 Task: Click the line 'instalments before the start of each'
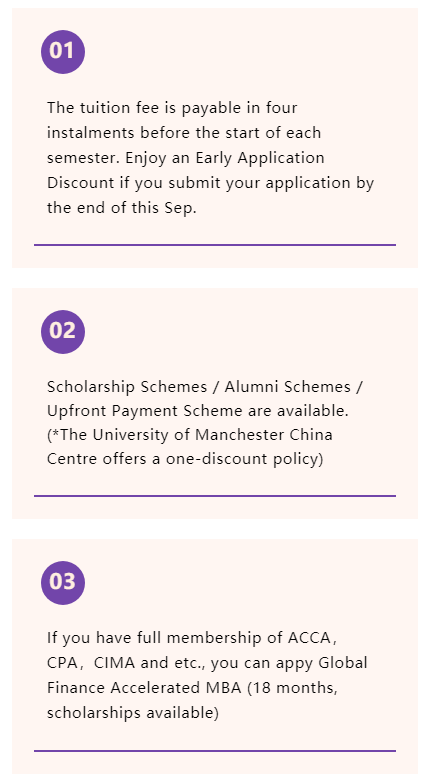(184, 133)
